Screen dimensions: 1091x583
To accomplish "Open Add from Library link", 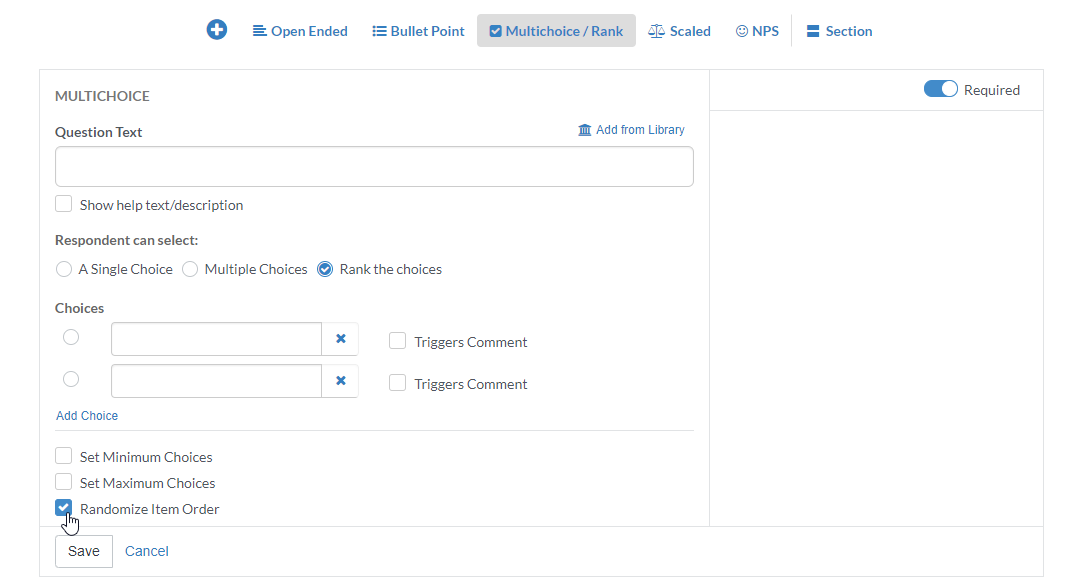I will tap(631, 130).
